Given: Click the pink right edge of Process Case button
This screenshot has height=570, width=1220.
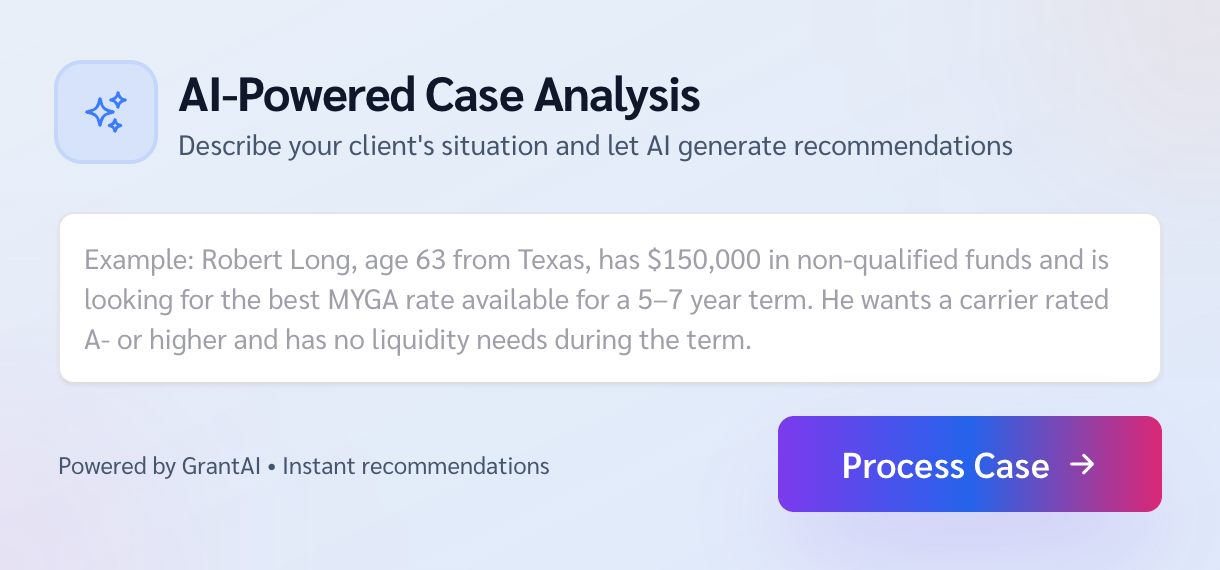Looking at the screenshot, I should tap(1148, 464).
